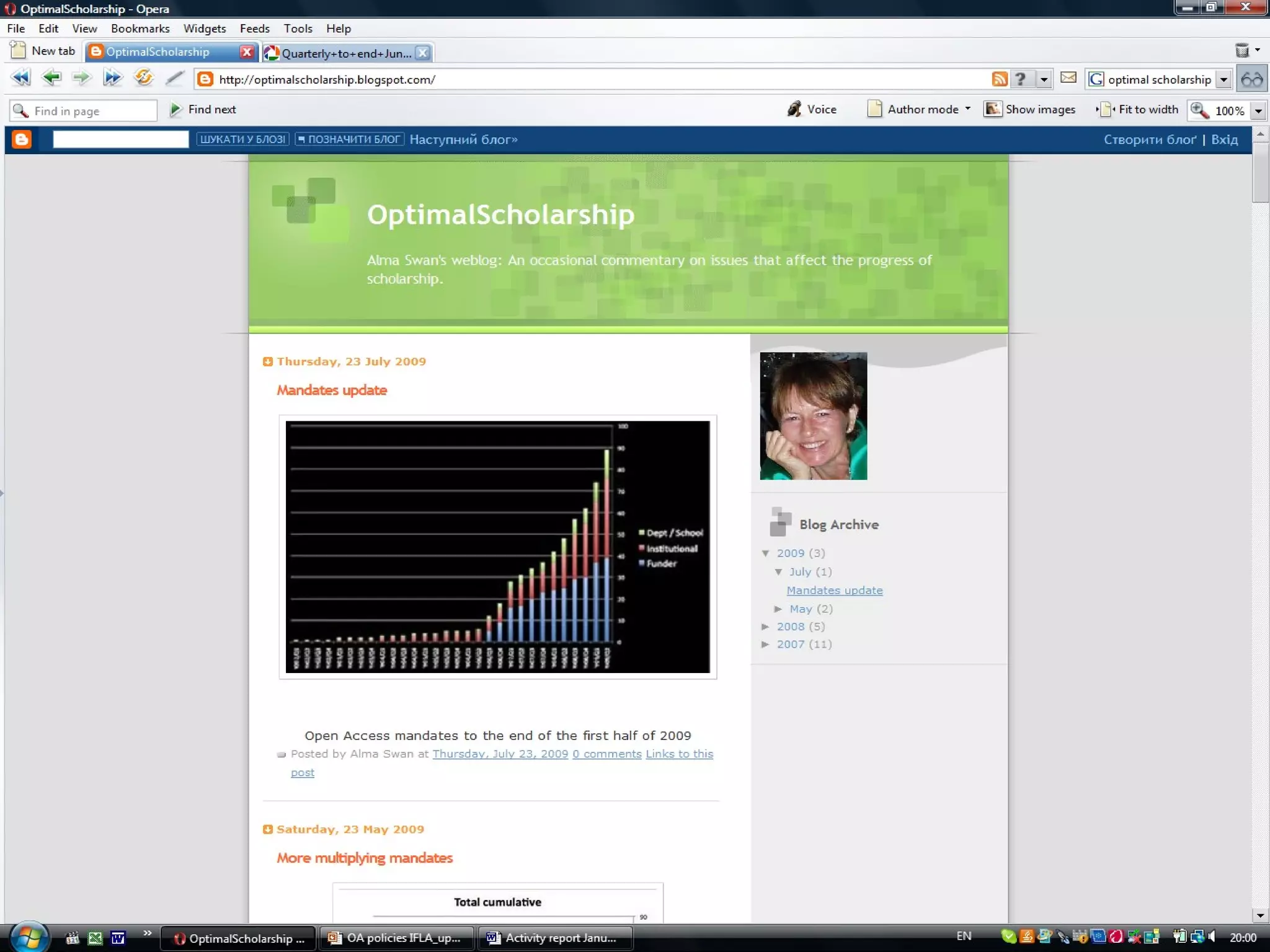Click the Back arrow button
1270x952 pixels.
pyautogui.click(x=51, y=78)
